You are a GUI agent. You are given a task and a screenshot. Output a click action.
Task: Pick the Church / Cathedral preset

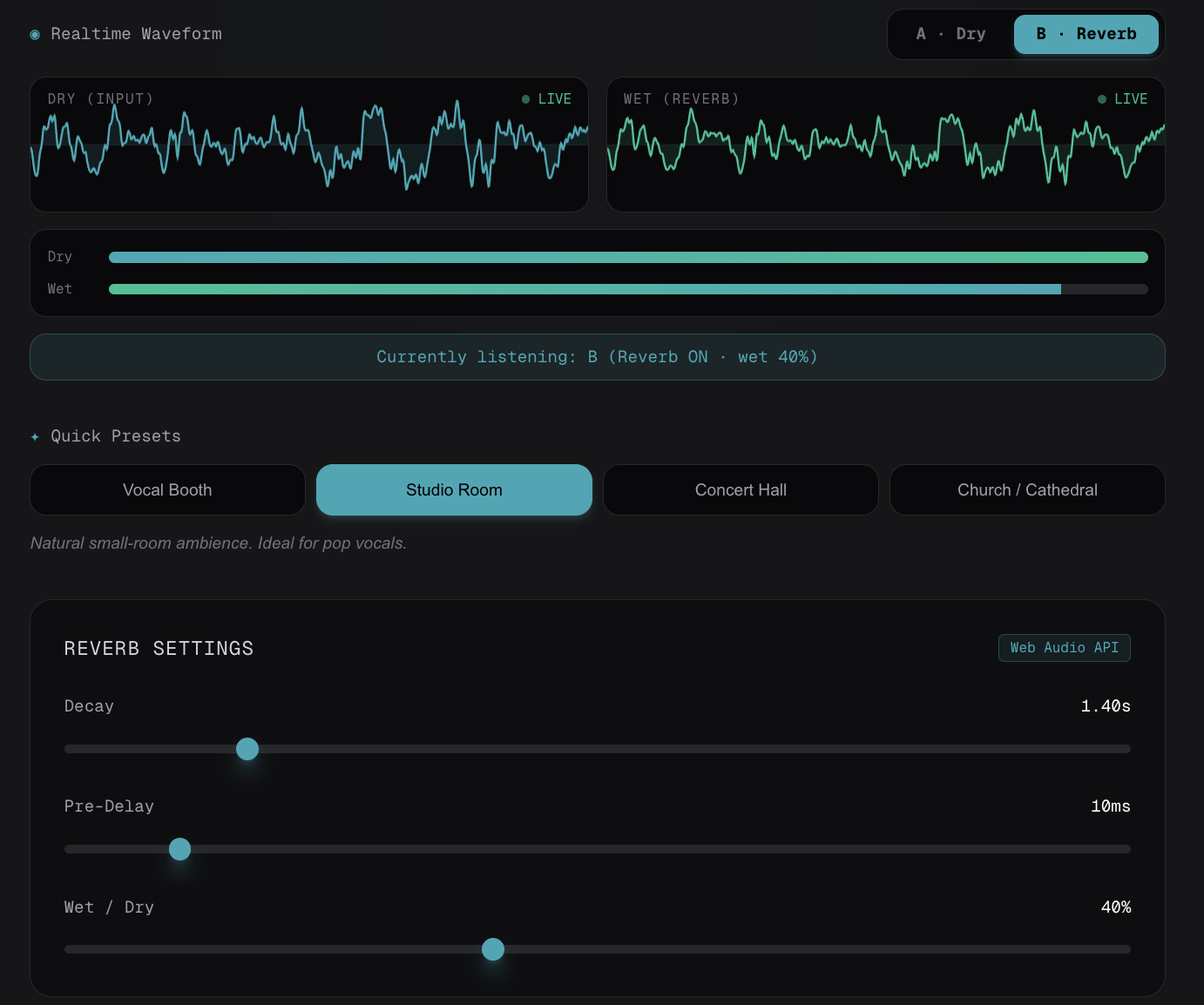(1027, 489)
